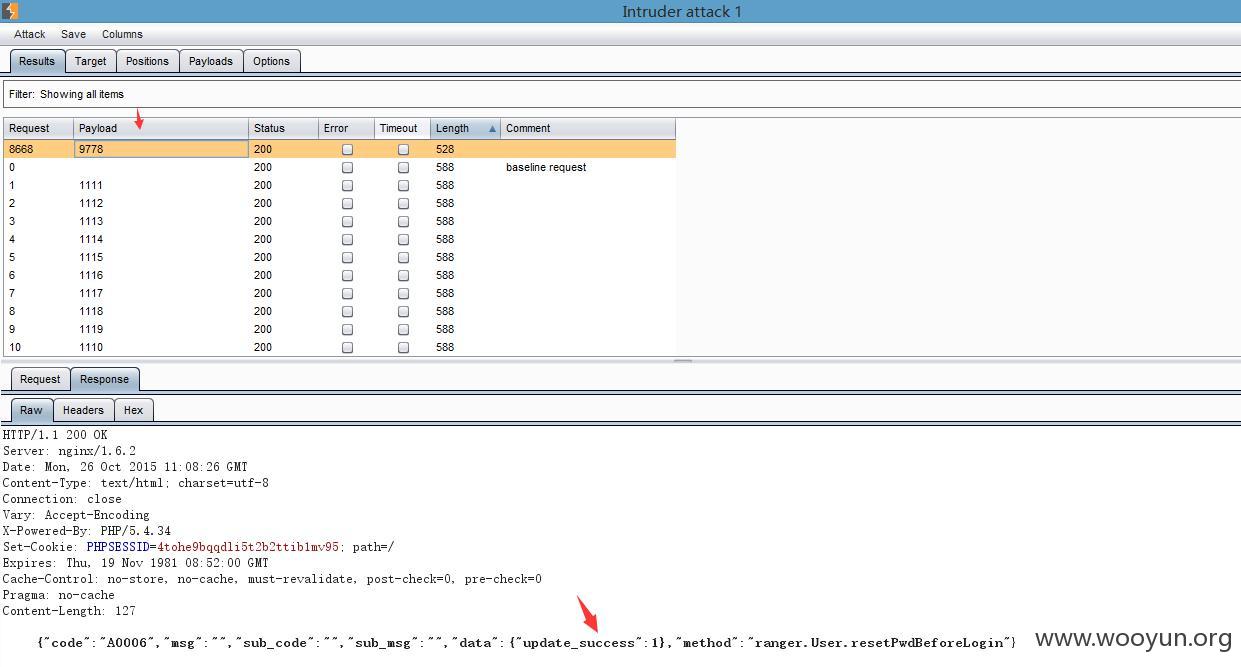1241x667 pixels.
Task: Select request number 8668
Action: [x=39, y=149]
